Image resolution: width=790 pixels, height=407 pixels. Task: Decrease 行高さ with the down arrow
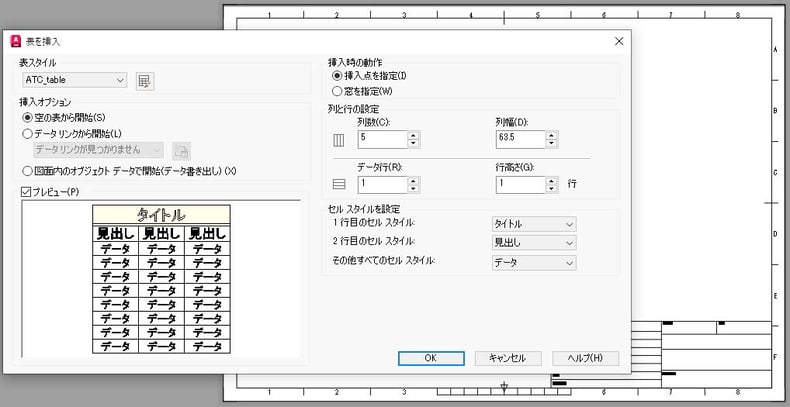pyautogui.click(x=553, y=189)
